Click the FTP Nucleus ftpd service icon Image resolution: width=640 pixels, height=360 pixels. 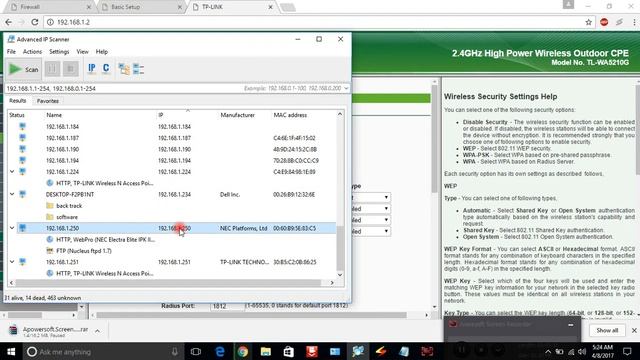tap(50, 251)
